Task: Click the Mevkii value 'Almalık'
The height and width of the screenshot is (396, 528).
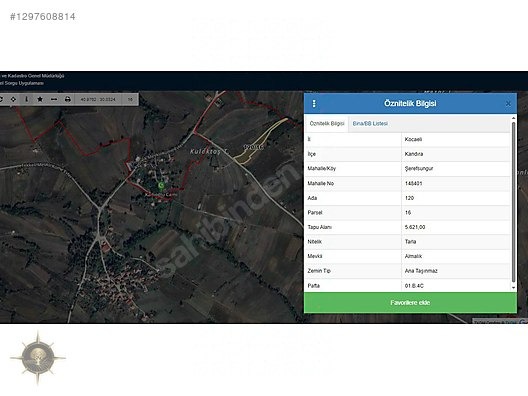Action: pos(413,256)
